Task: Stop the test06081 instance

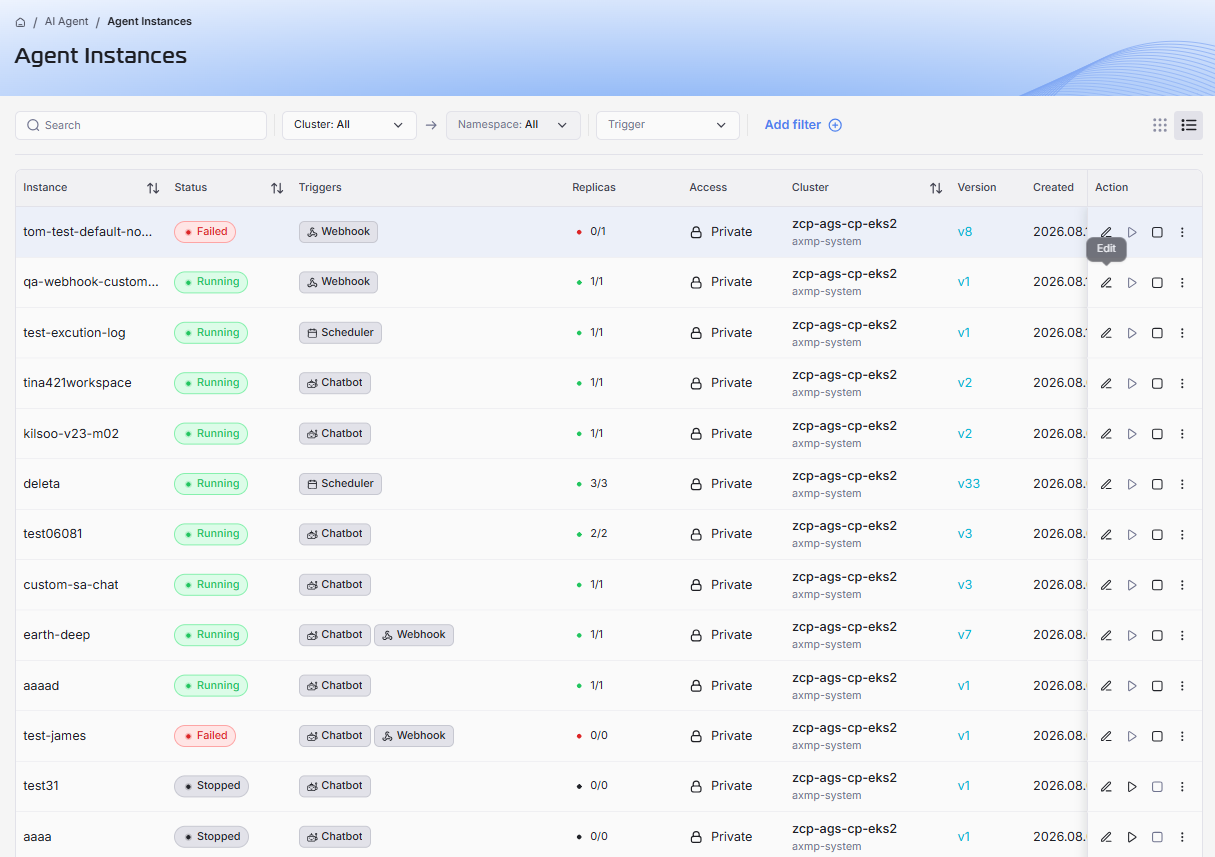Action: [x=1157, y=535]
